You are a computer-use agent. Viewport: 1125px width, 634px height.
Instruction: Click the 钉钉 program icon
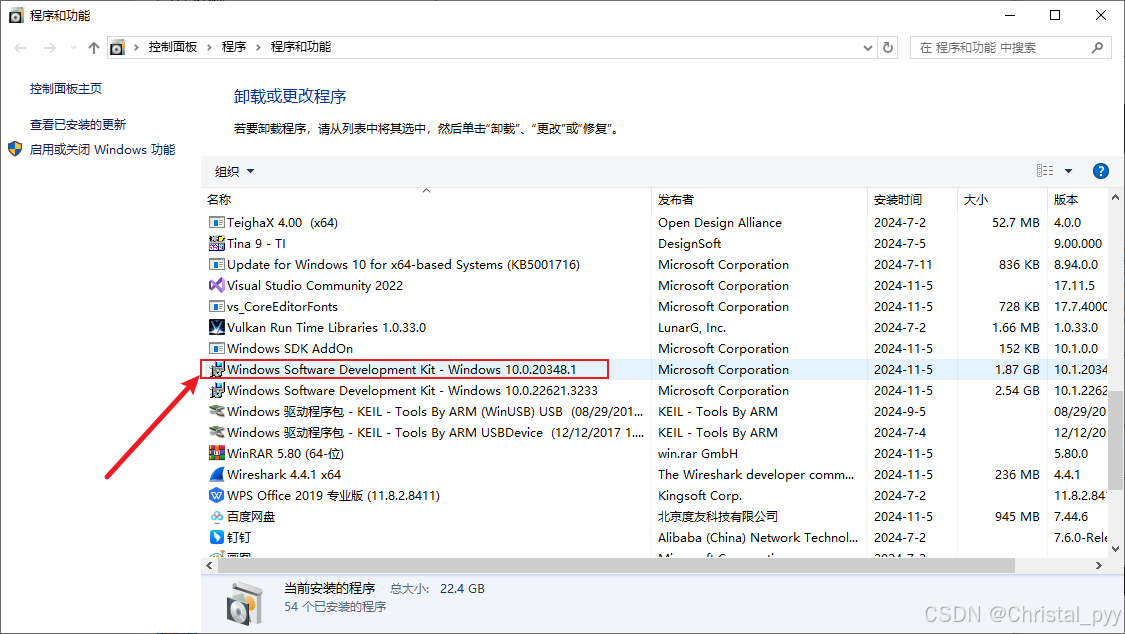pyautogui.click(x=216, y=538)
